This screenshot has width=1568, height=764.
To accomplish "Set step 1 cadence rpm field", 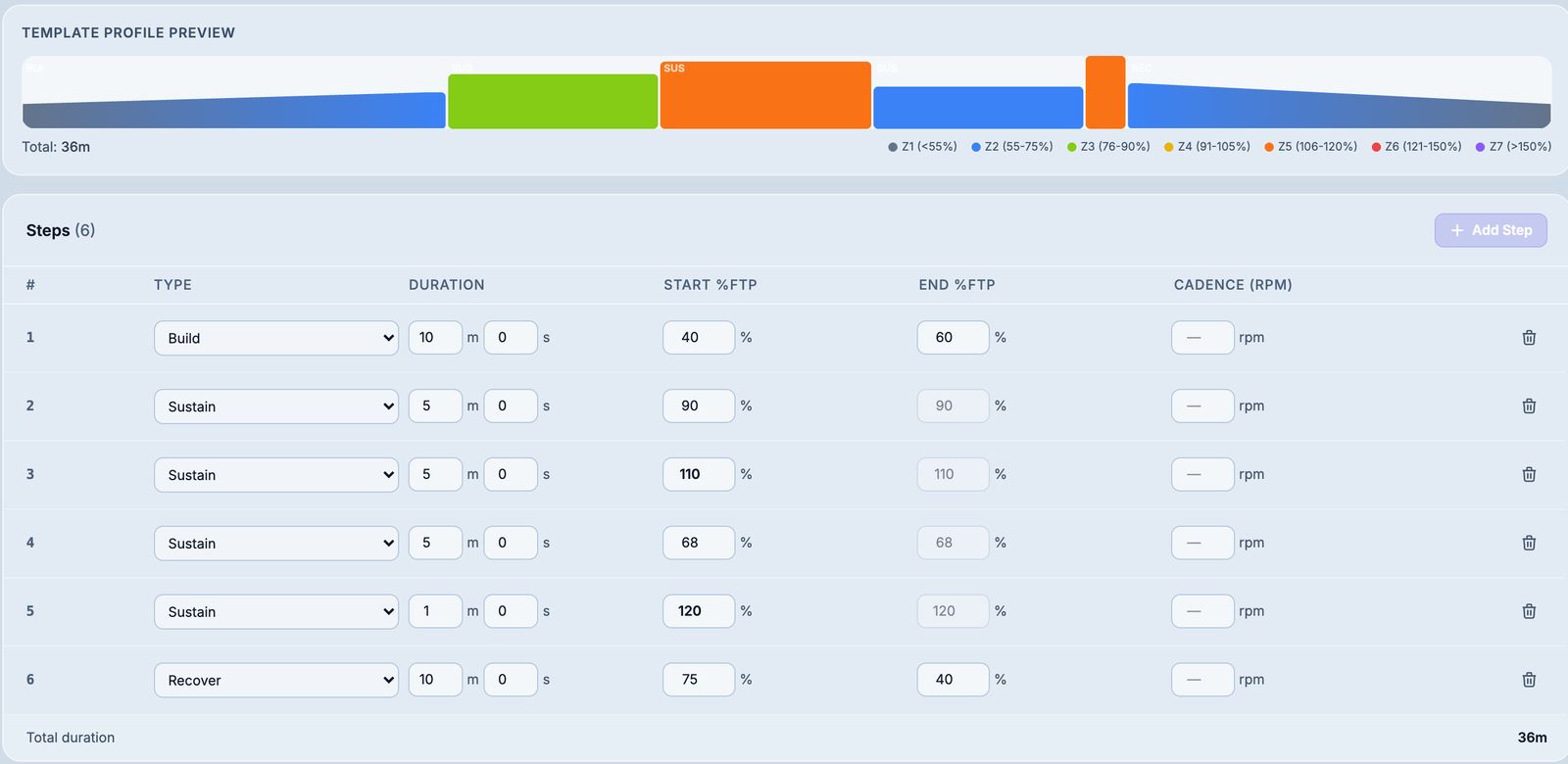I will (1202, 337).
